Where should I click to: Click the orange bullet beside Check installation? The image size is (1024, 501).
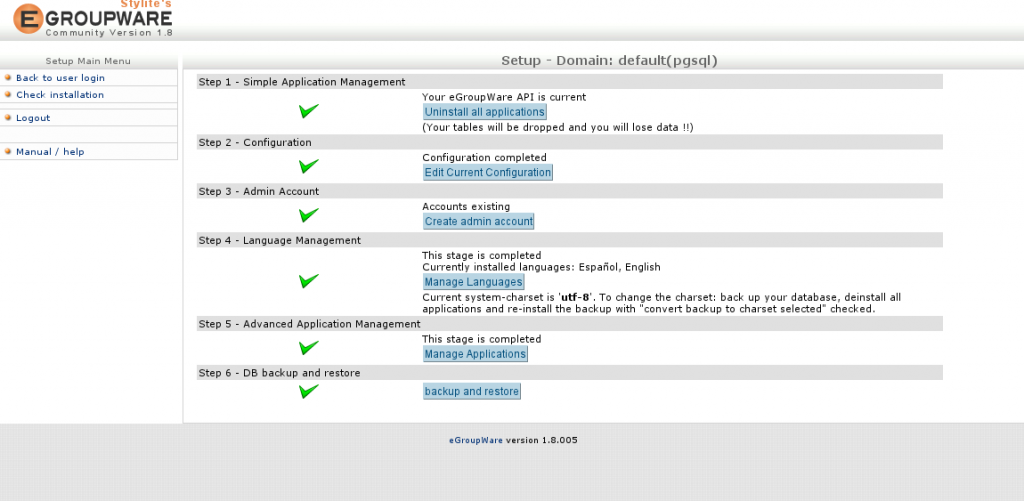tap(8, 94)
